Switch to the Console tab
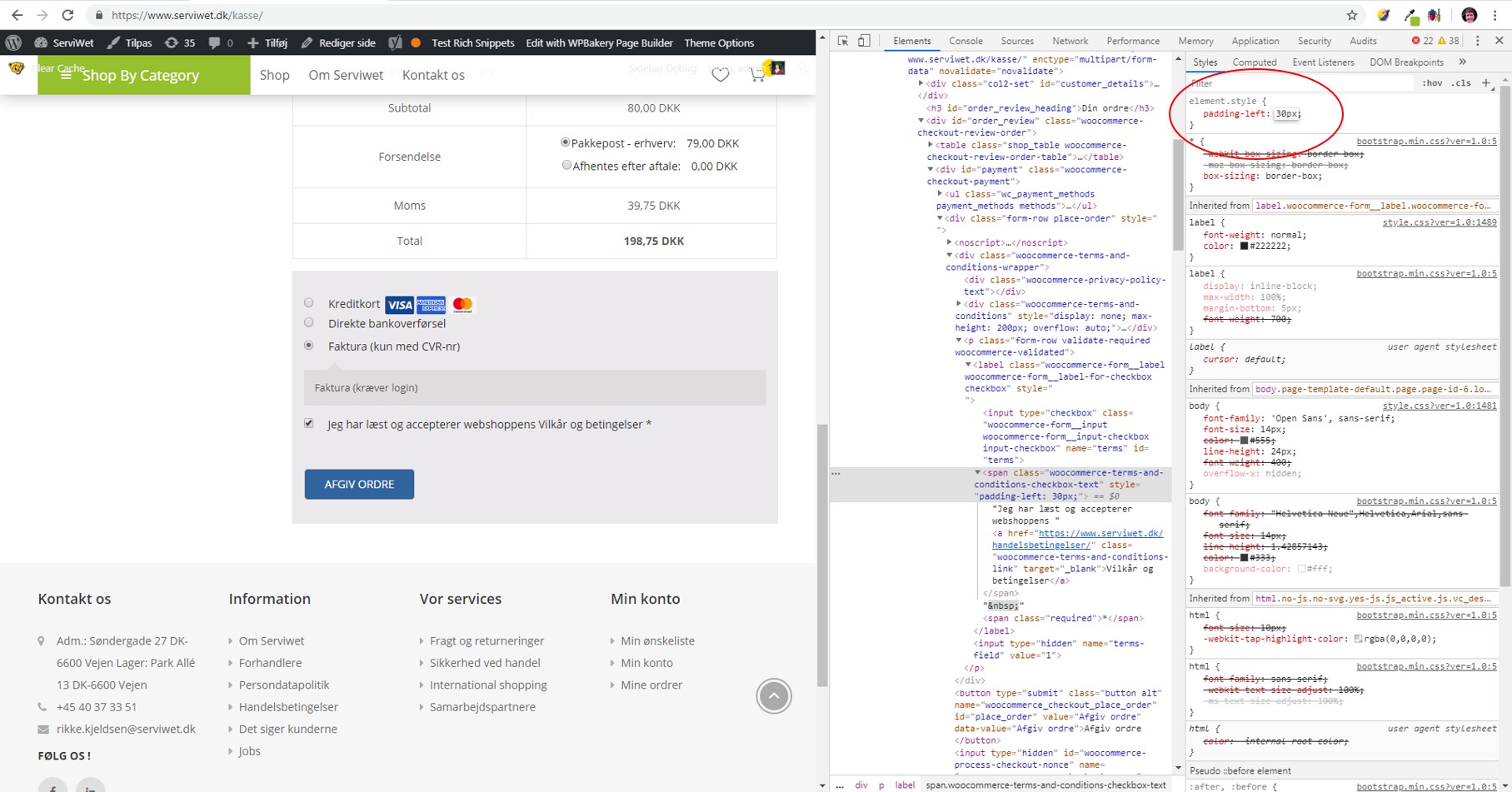 pyautogui.click(x=966, y=41)
